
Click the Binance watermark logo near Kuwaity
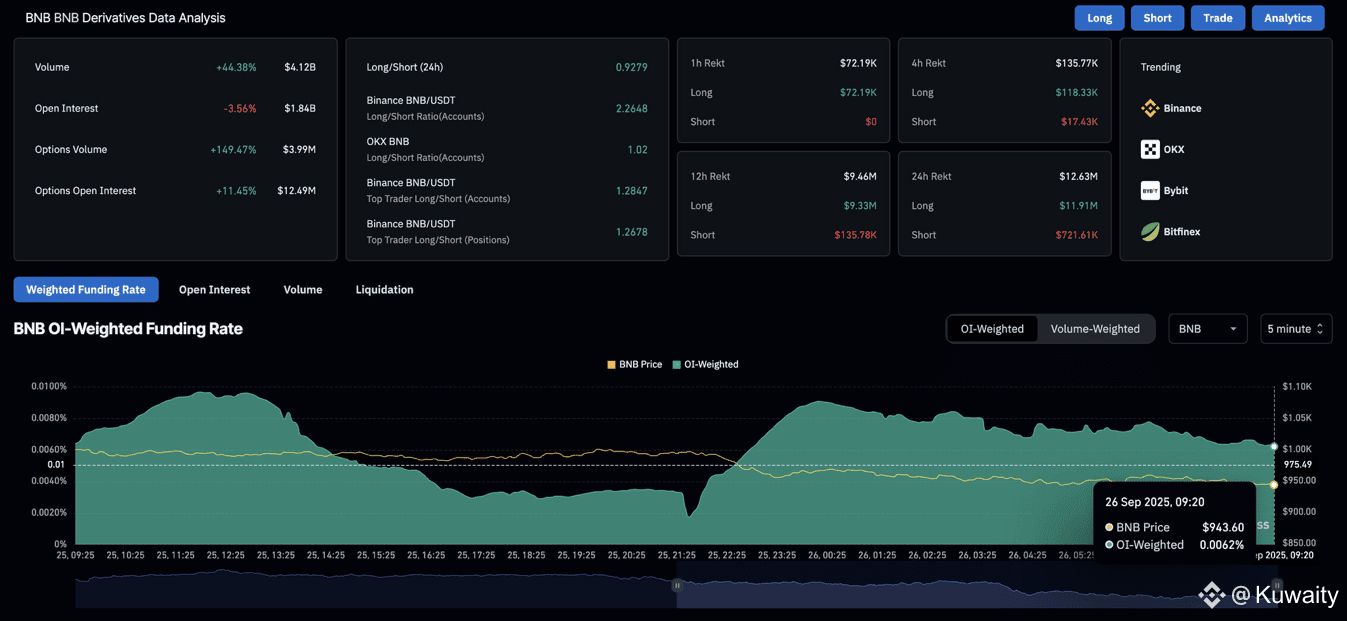pyautogui.click(x=1212, y=595)
